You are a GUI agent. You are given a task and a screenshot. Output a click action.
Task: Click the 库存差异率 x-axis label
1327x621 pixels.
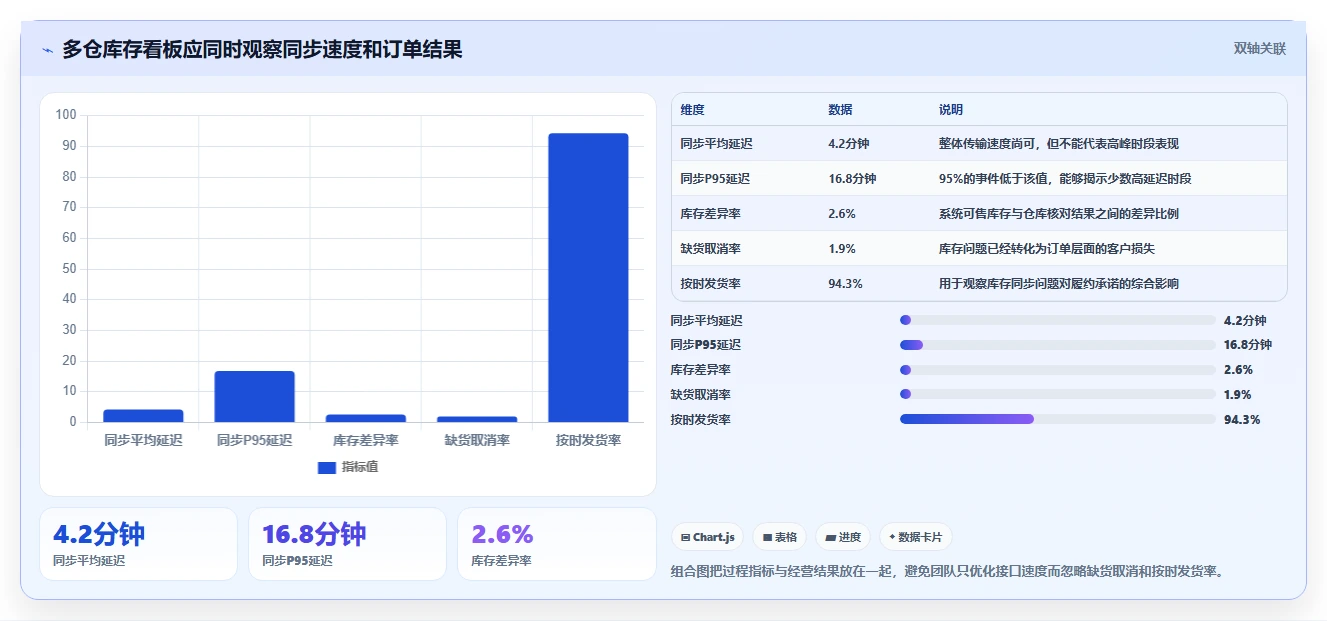tap(365, 440)
